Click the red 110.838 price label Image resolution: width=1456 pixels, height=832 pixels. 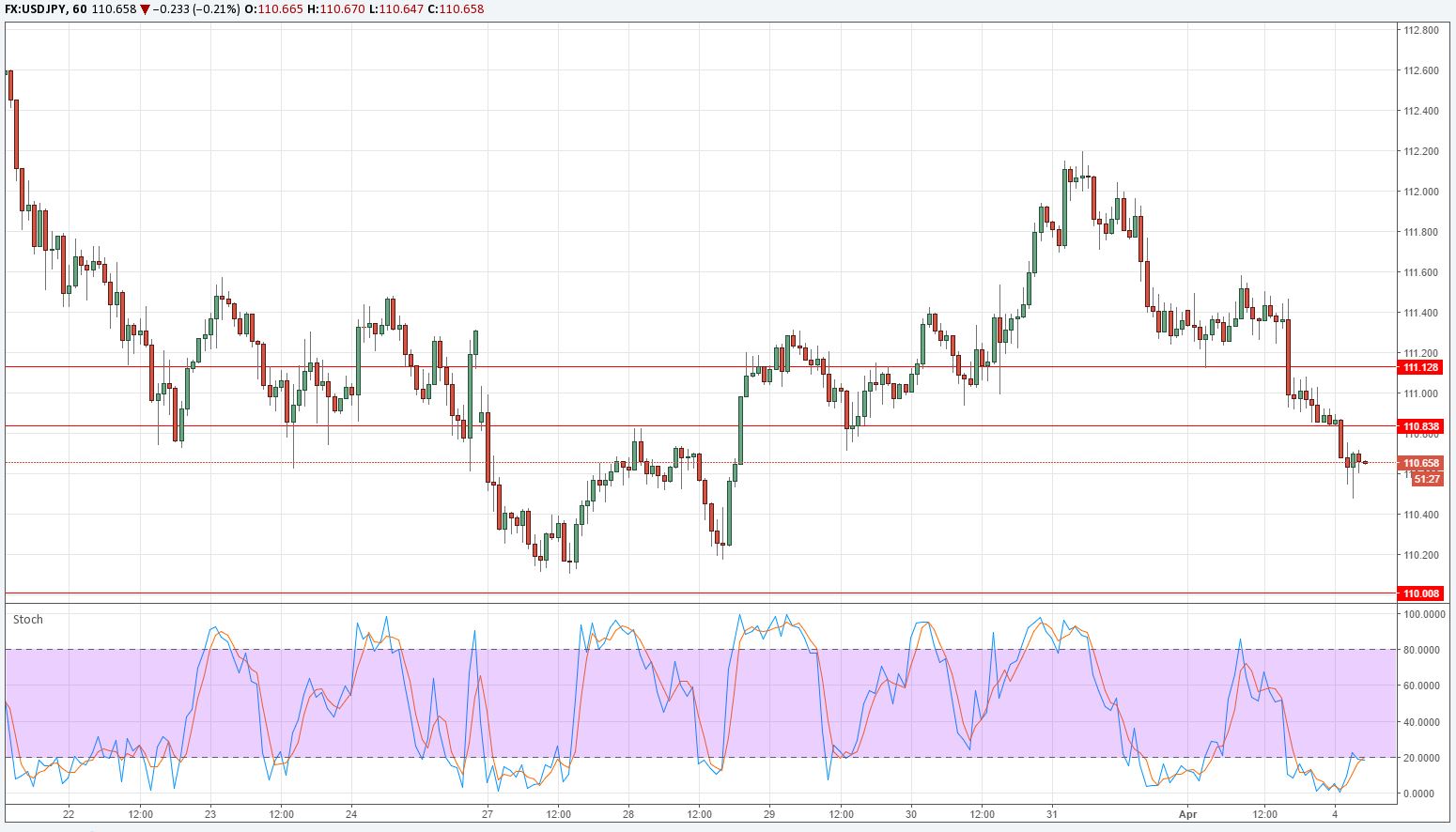1421,426
